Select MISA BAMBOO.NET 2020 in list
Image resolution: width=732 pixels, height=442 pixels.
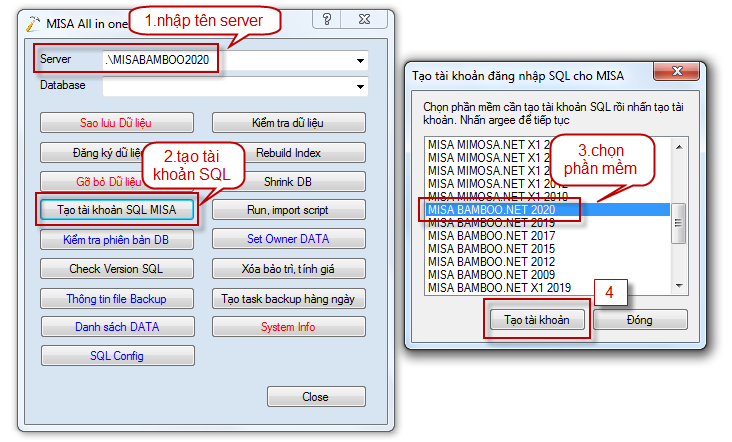pyautogui.click(x=548, y=210)
